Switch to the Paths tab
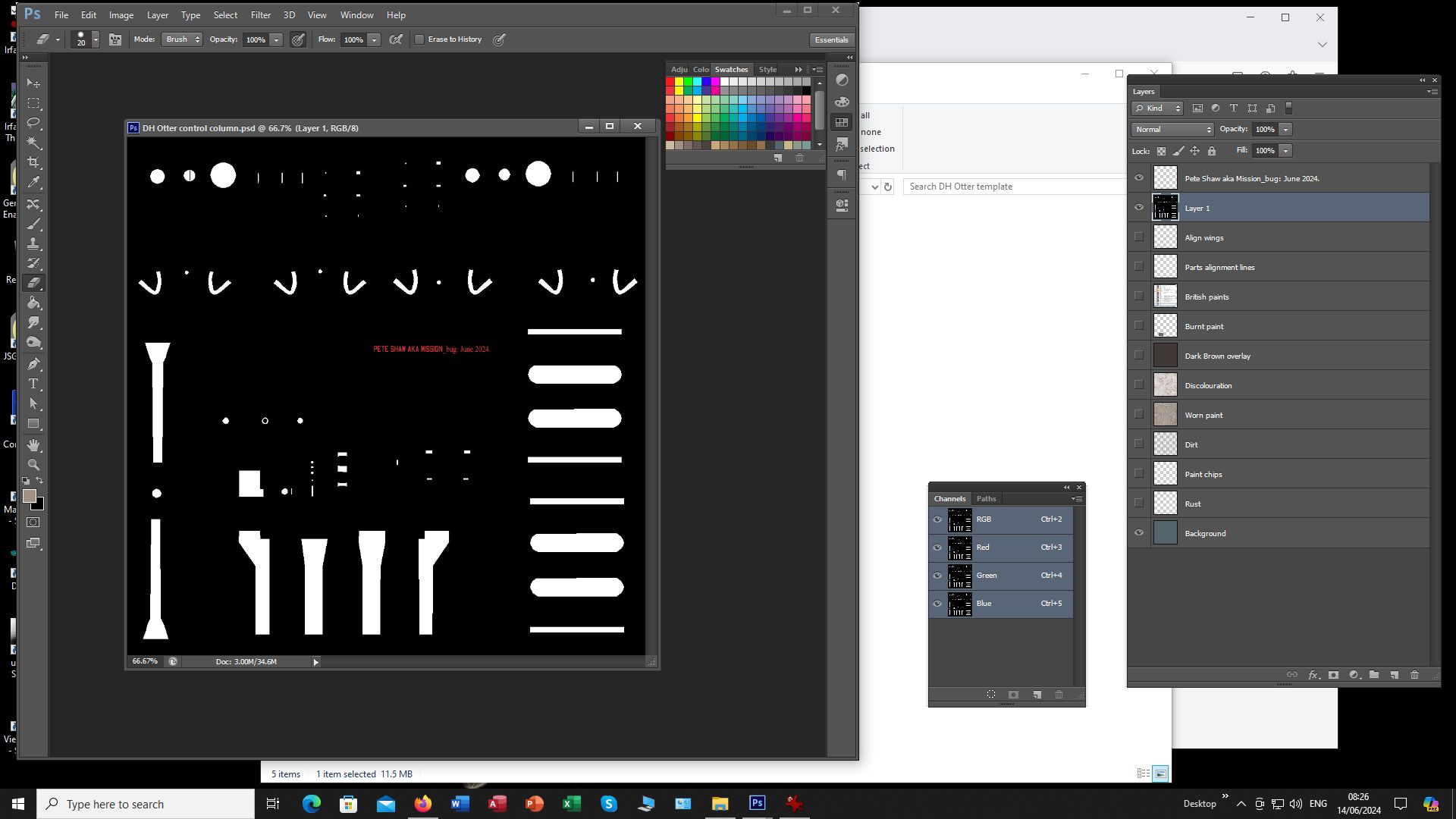This screenshot has height=819, width=1456. (986, 498)
